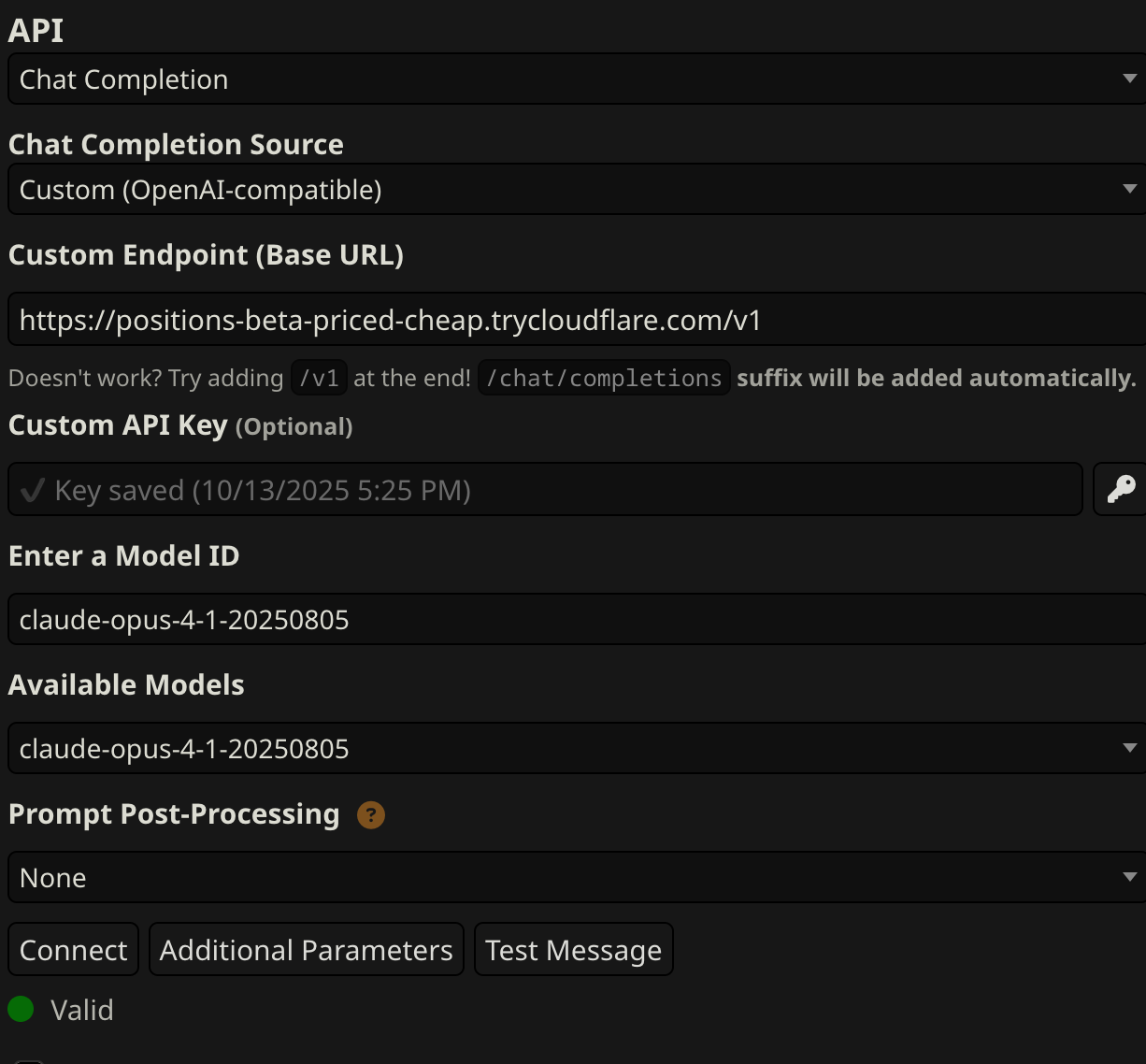The width and height of the screenshot is (1146, 1064).
Task: Click the /chat/completions code hint
Action: click(x=604, y=379)
